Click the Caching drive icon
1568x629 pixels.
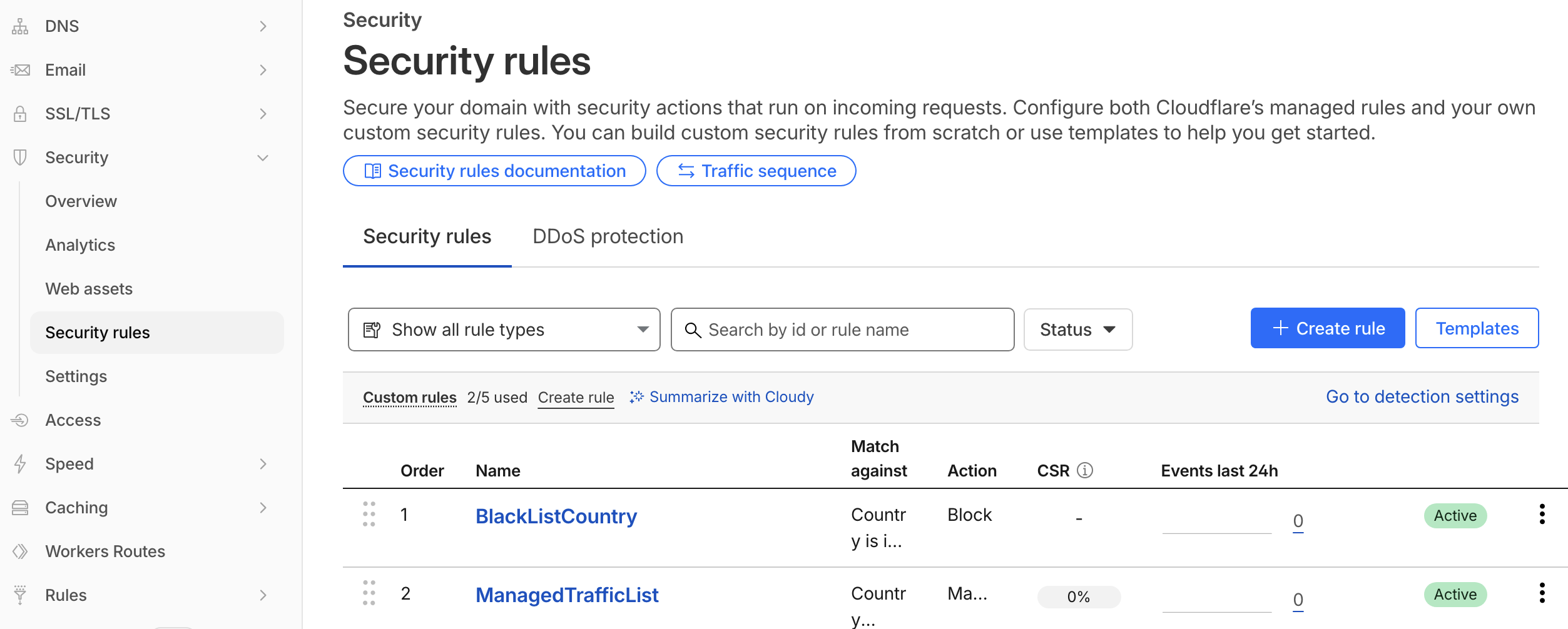click(x=20, y=508)
